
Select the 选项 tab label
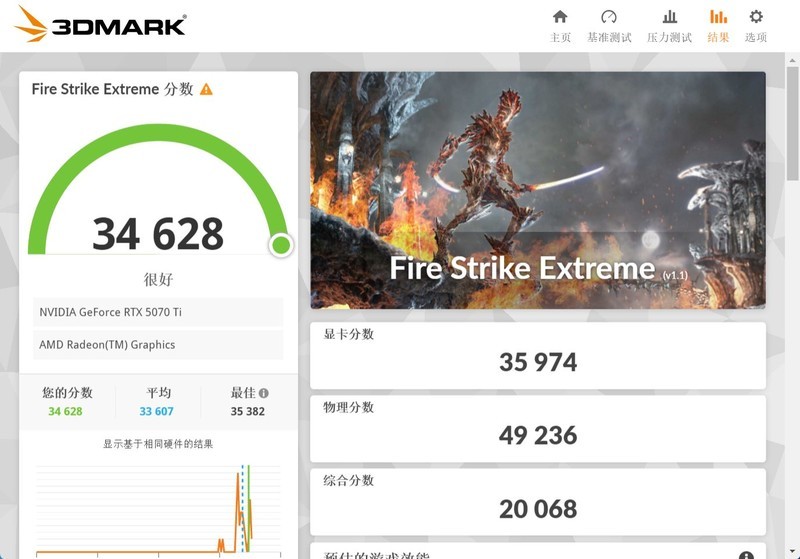tap(756, 37)
